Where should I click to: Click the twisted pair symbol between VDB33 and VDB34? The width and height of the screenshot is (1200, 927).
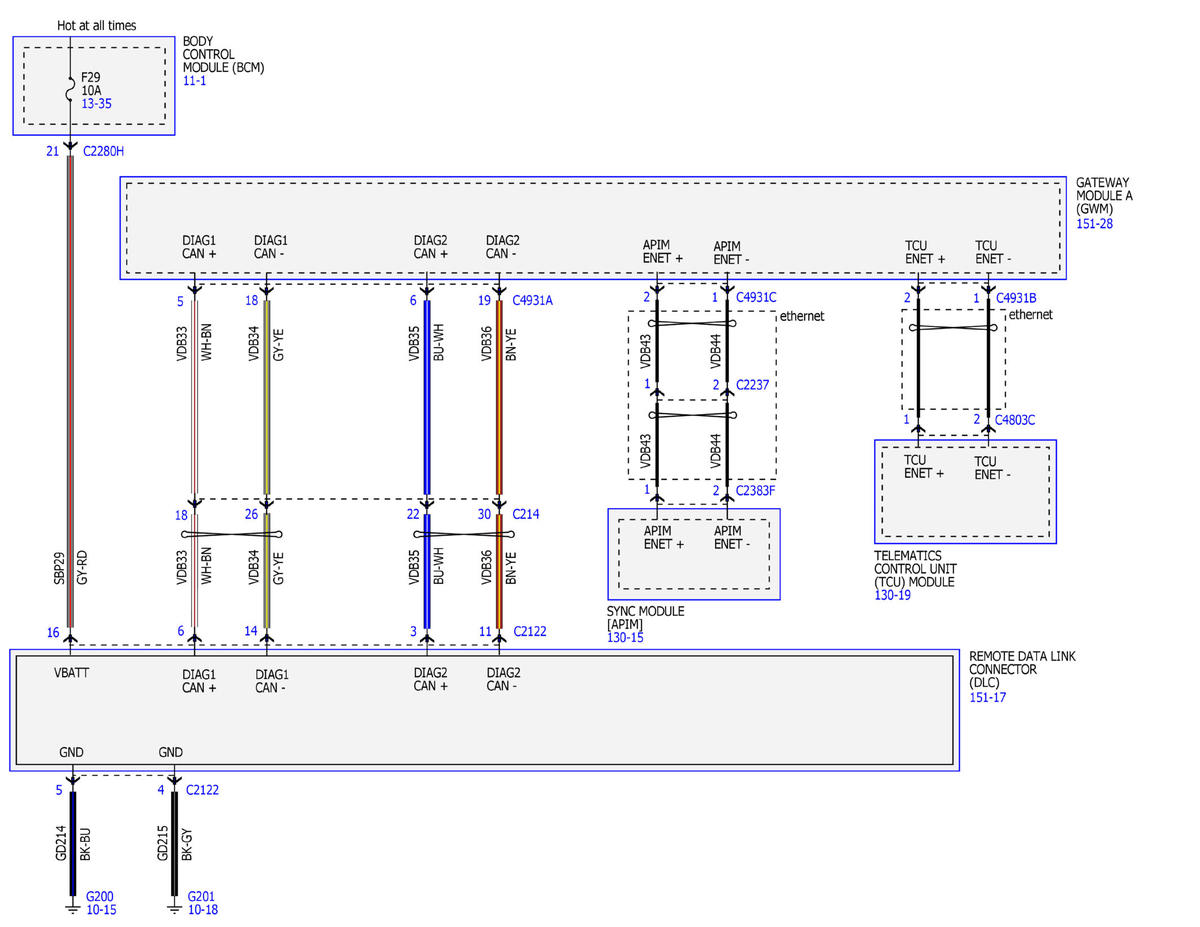(229, 534)
